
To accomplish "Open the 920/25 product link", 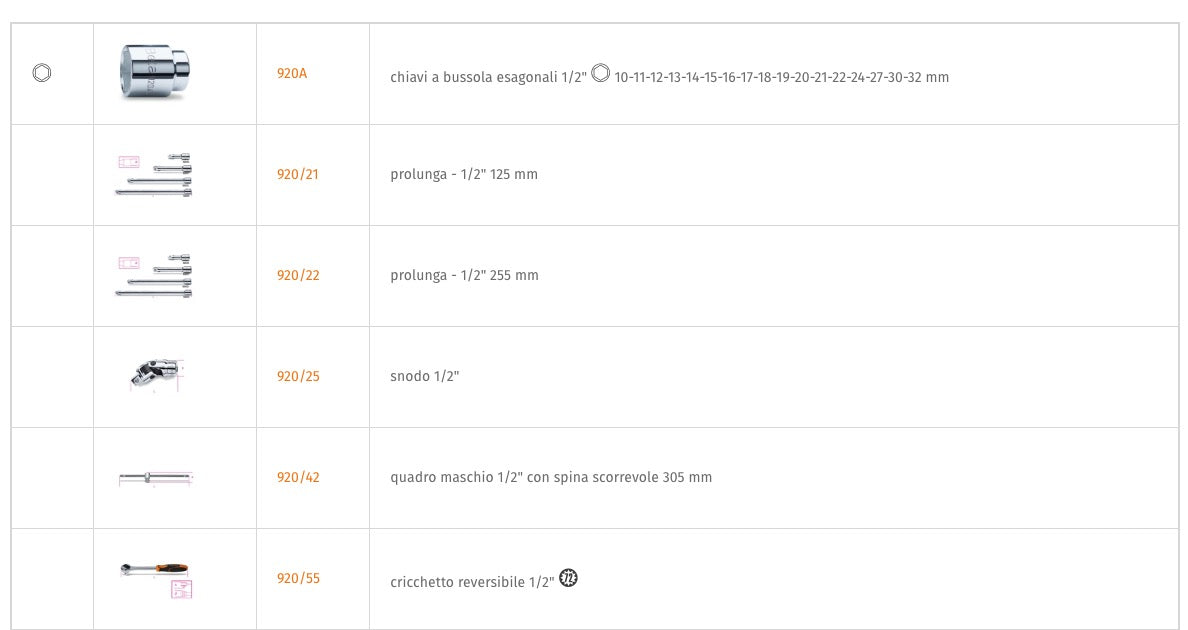I will (x=298, y=376).
